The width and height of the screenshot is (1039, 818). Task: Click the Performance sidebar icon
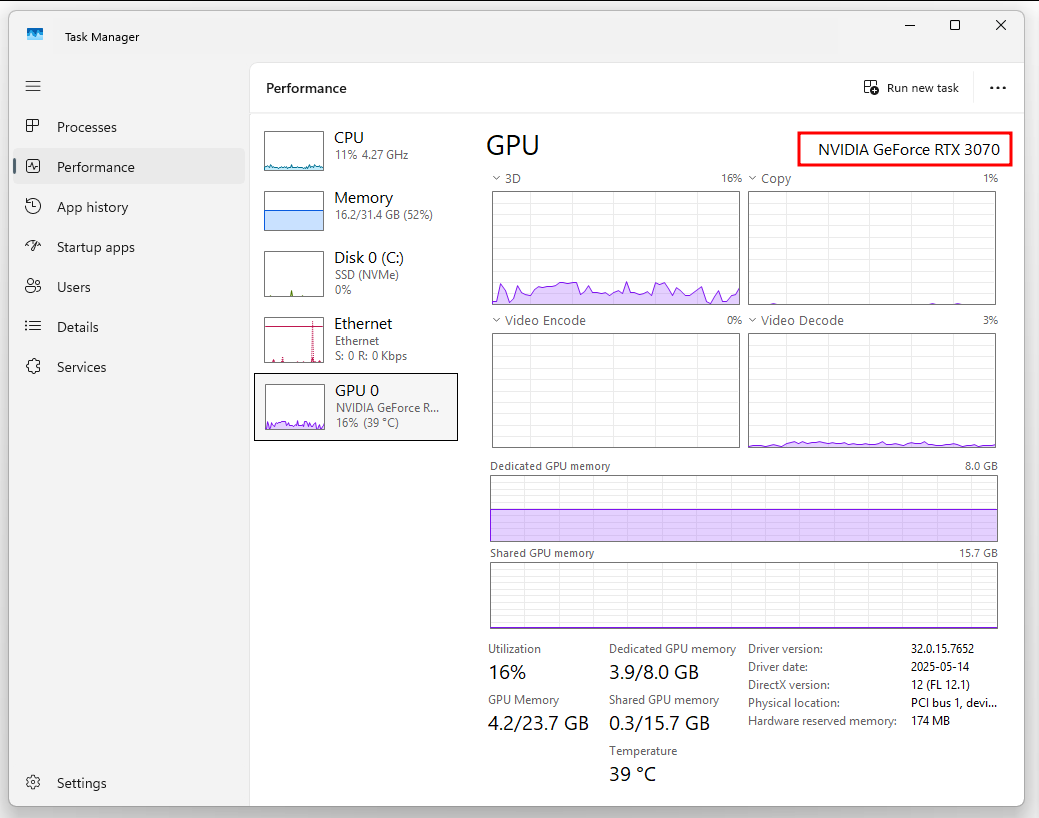click(x=33, y=166)
